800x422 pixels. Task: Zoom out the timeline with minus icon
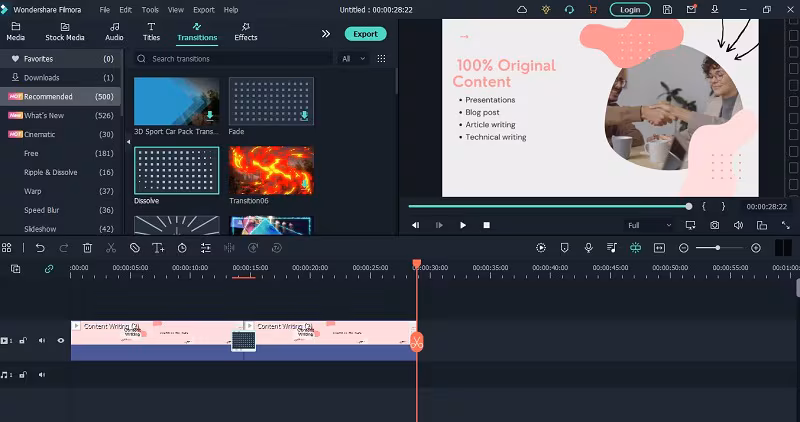(x=684, y=248)
